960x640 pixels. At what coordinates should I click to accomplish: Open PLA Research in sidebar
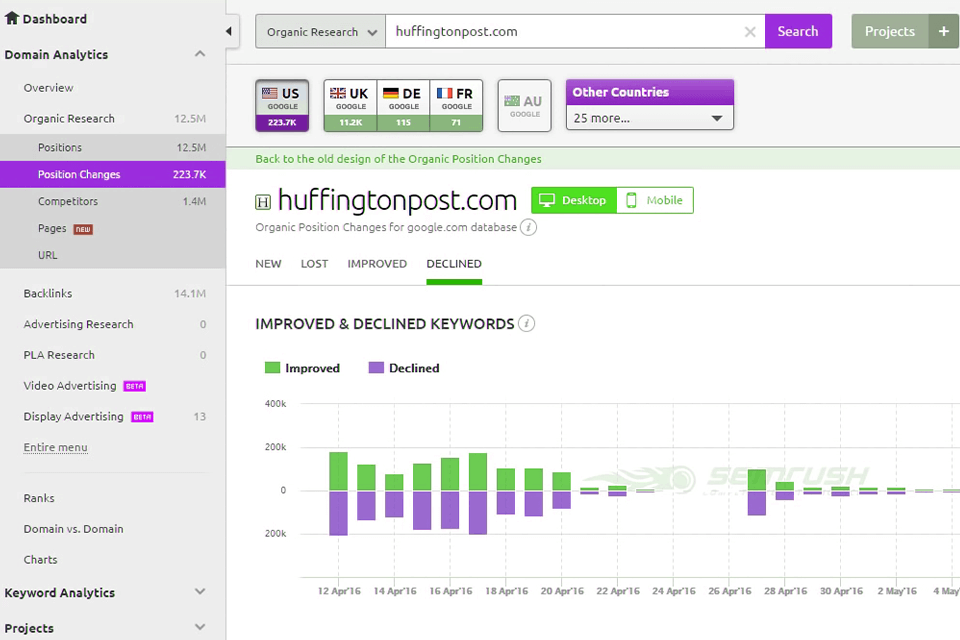point(59,355)
